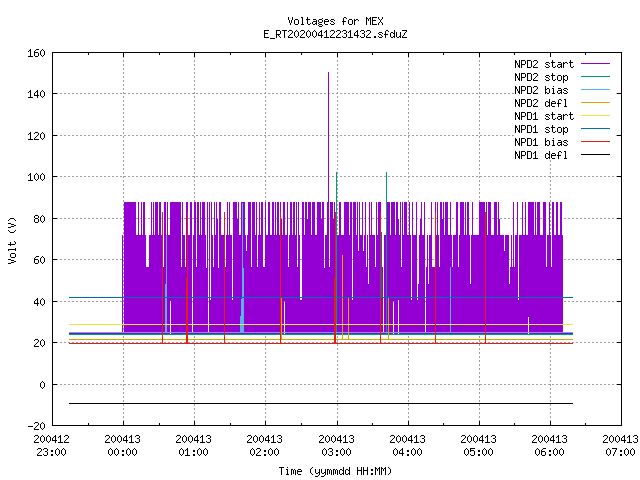This screenshot has height=480, width=640.
Task: Click the 60 y-axis tick label
Action: (x=39, y=260)
